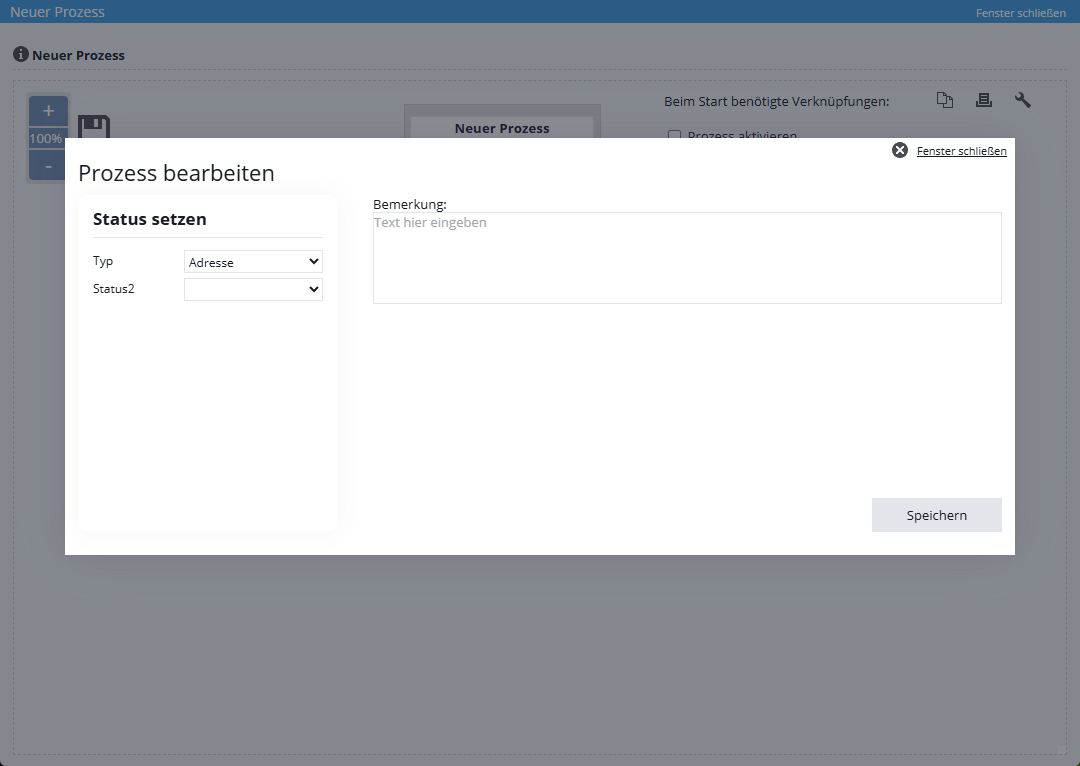The width and height of the screenshot is (1080, 766).
Task: Click the 100% zoom level indicator
Action: pos(46,139)
